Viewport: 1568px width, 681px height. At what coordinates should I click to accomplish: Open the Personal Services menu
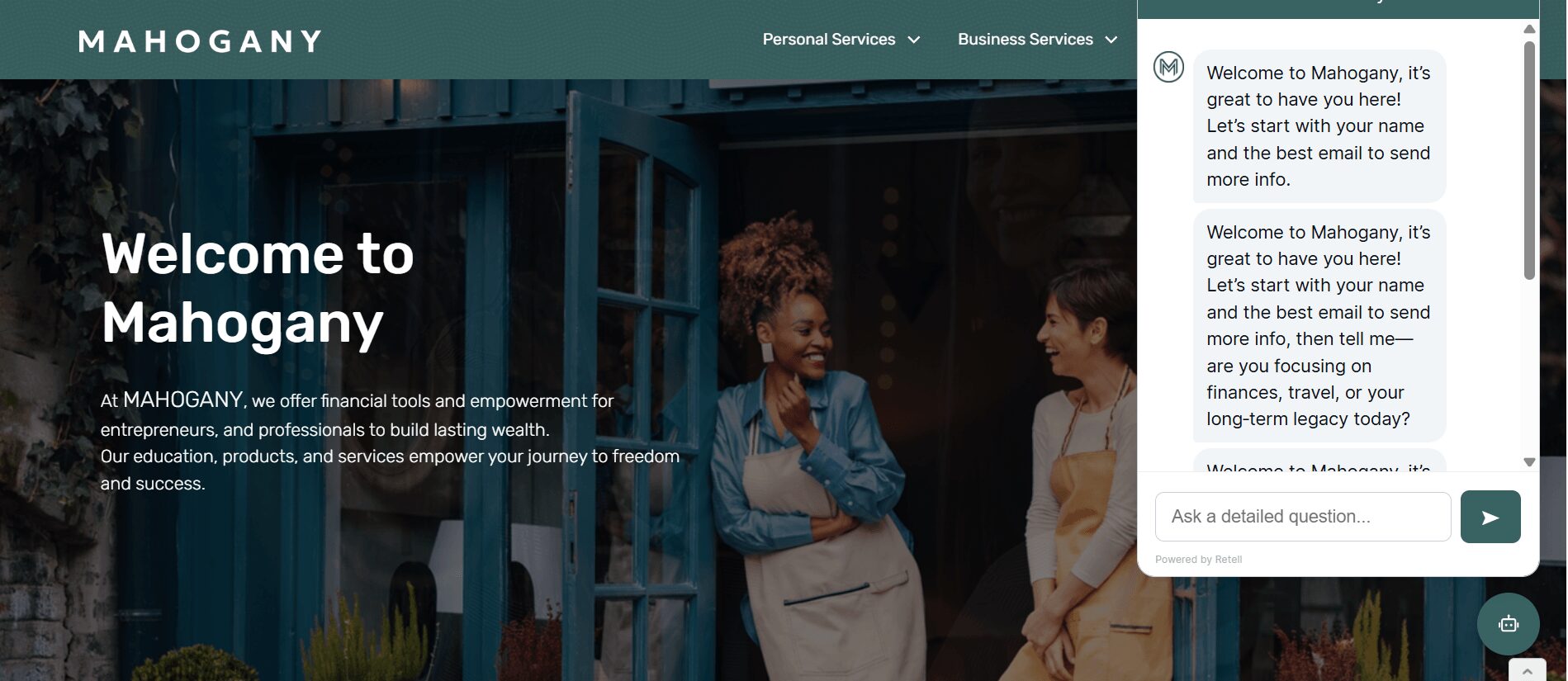click(x=829, y=40)
